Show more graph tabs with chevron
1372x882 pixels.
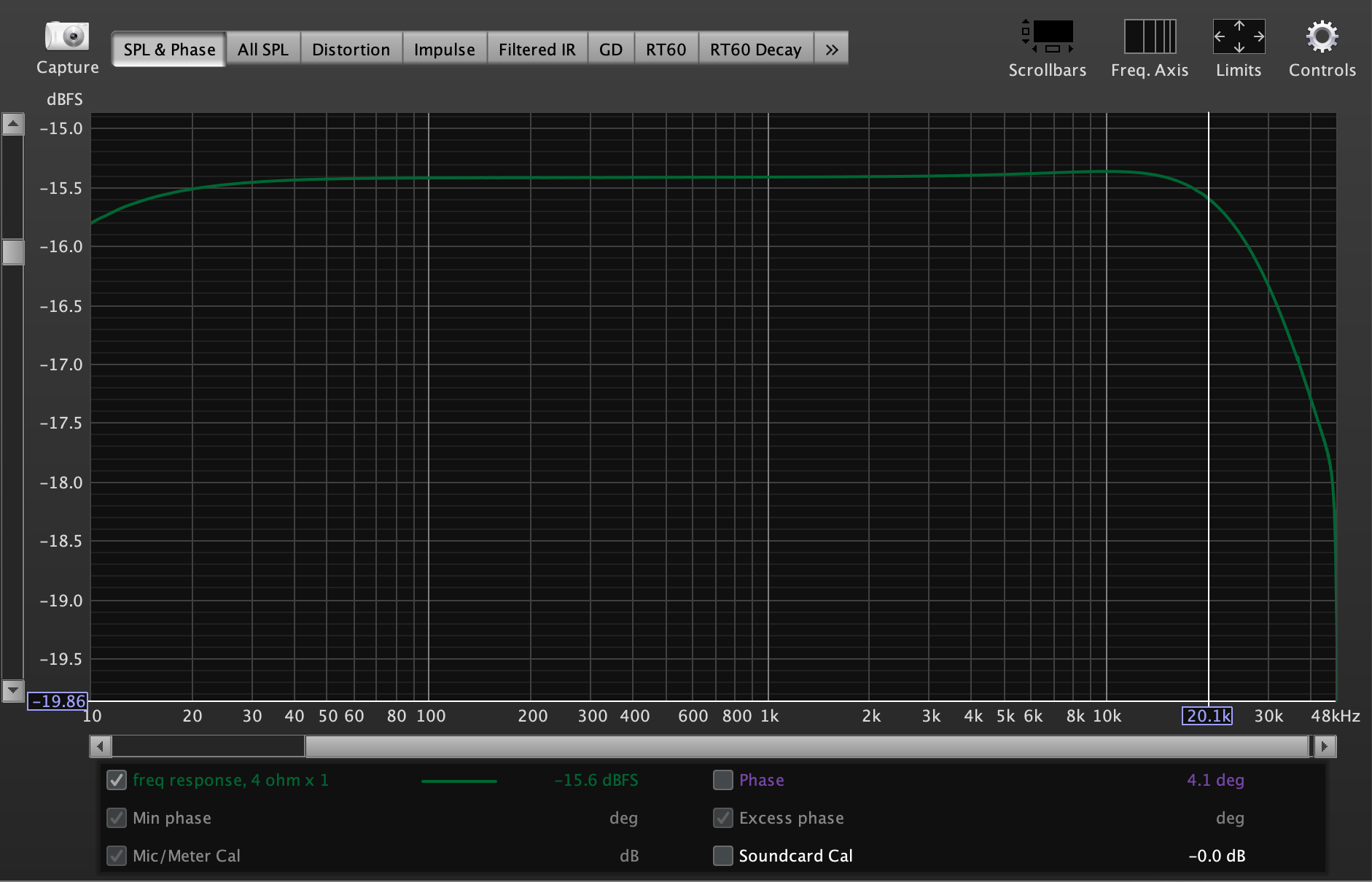click(832, 49)
